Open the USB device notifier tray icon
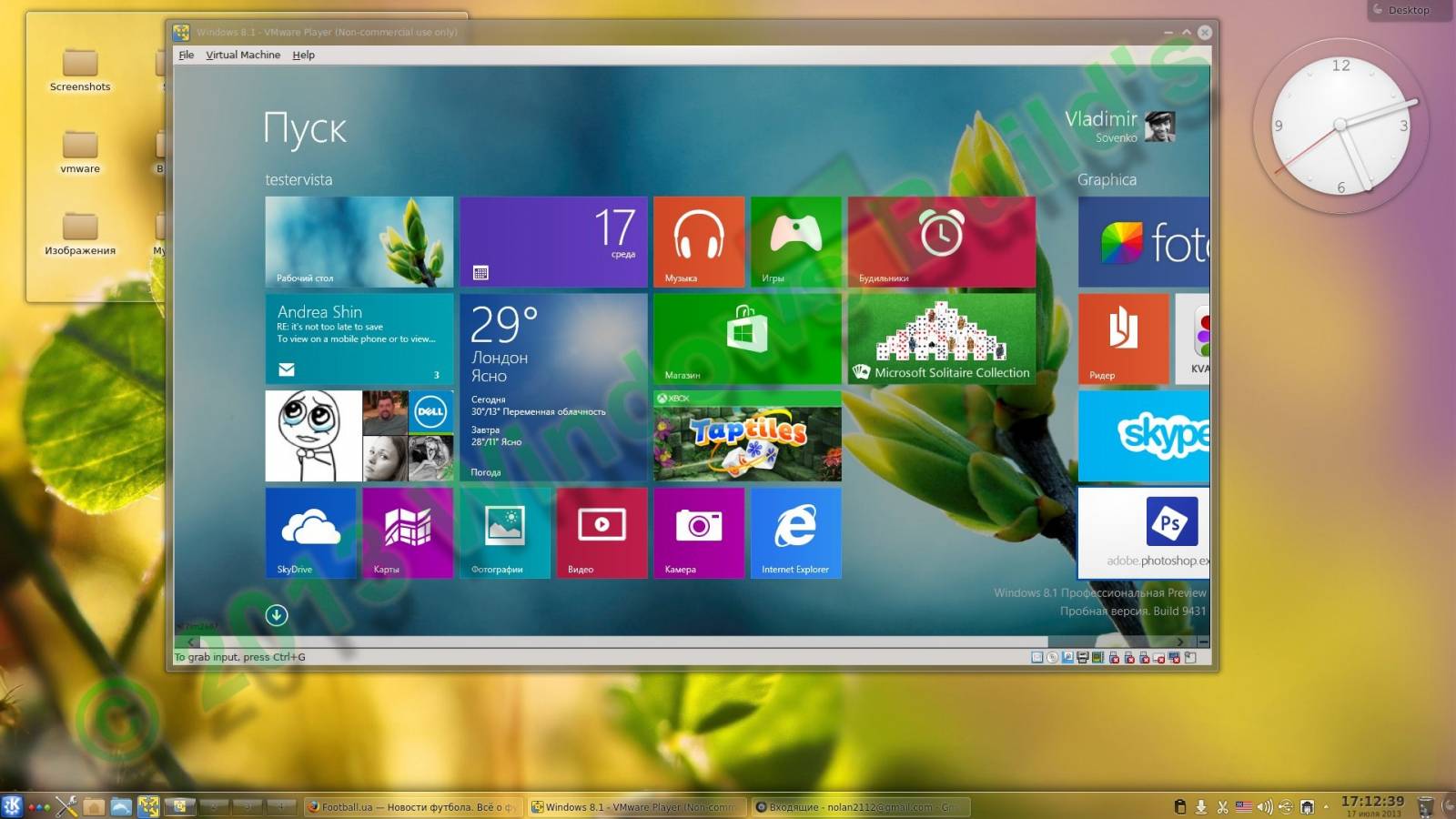1456x819 pixels. coord(1286,806)
